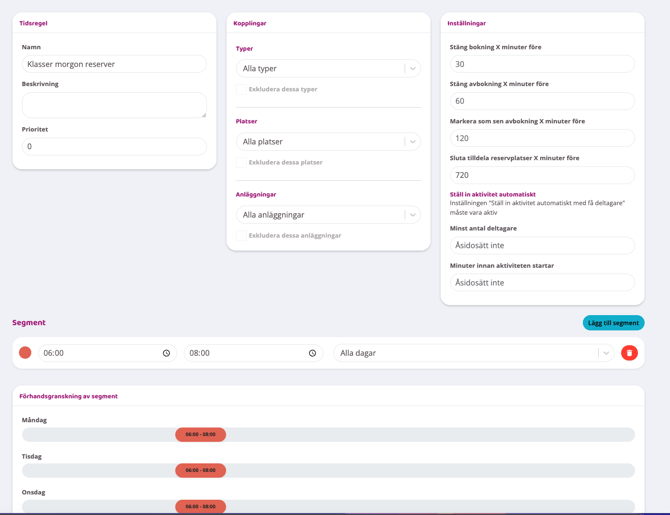This screenshot has height=515, width=670.
Task: Focus the 'Beskrivning' text area
Action: (114, 105)
